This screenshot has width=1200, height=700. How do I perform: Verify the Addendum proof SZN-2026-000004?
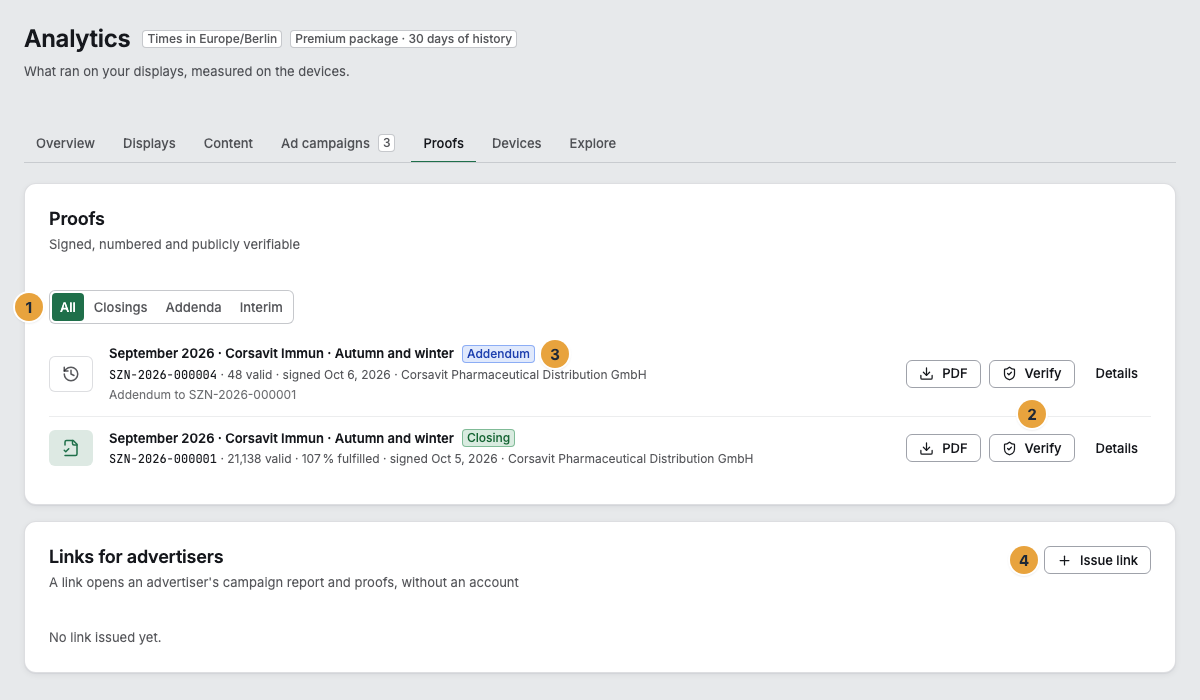(x=1032, y=373)
